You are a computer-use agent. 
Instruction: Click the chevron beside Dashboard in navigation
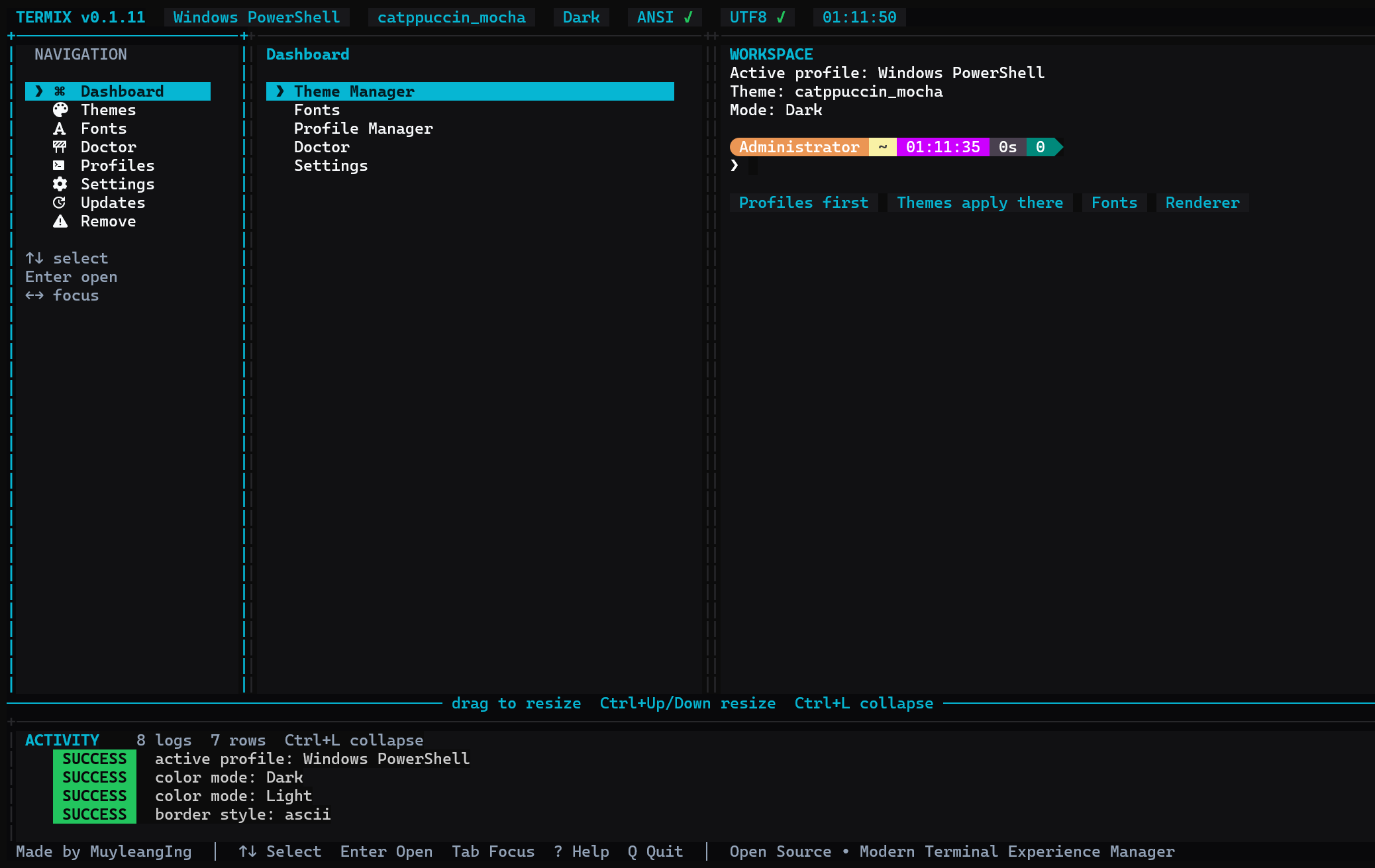point(39,91)
